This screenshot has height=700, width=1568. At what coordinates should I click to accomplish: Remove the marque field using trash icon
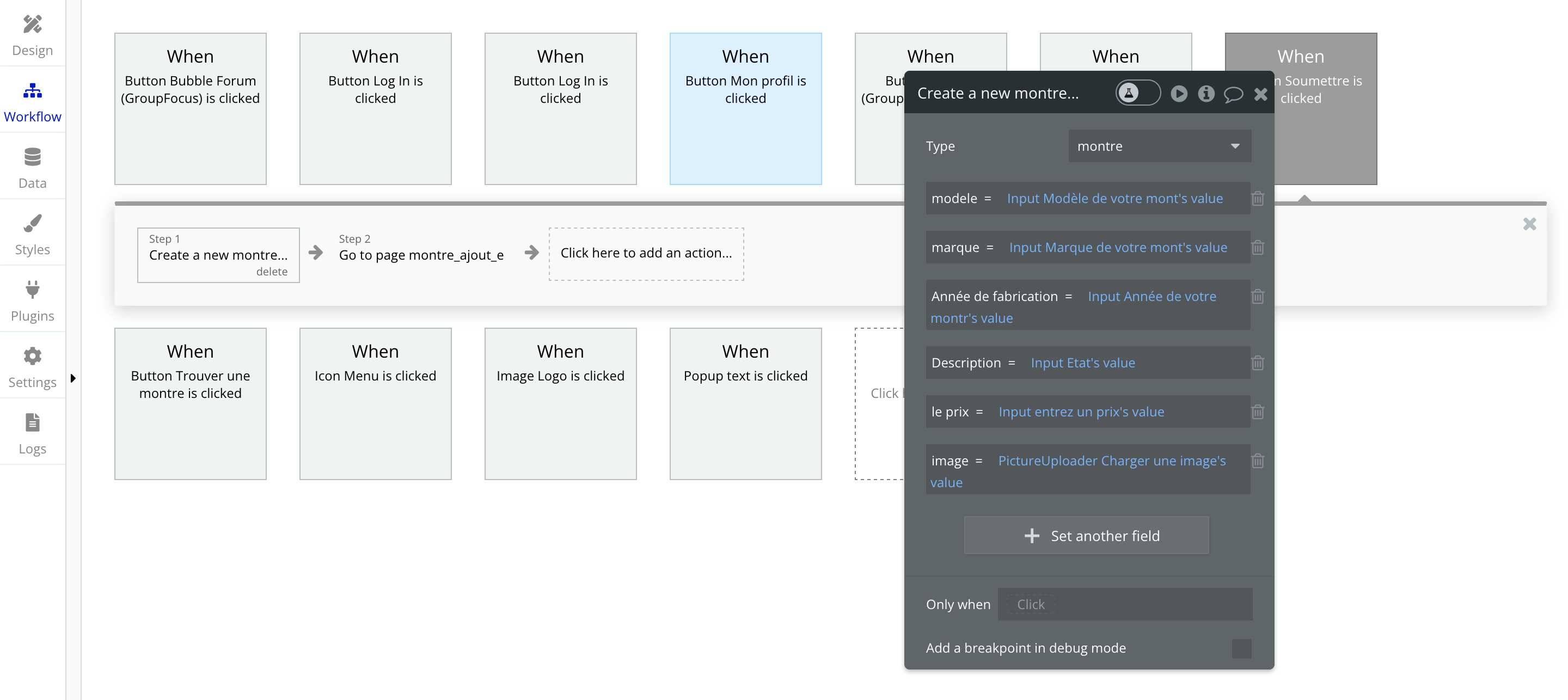tap(1258, 248)
